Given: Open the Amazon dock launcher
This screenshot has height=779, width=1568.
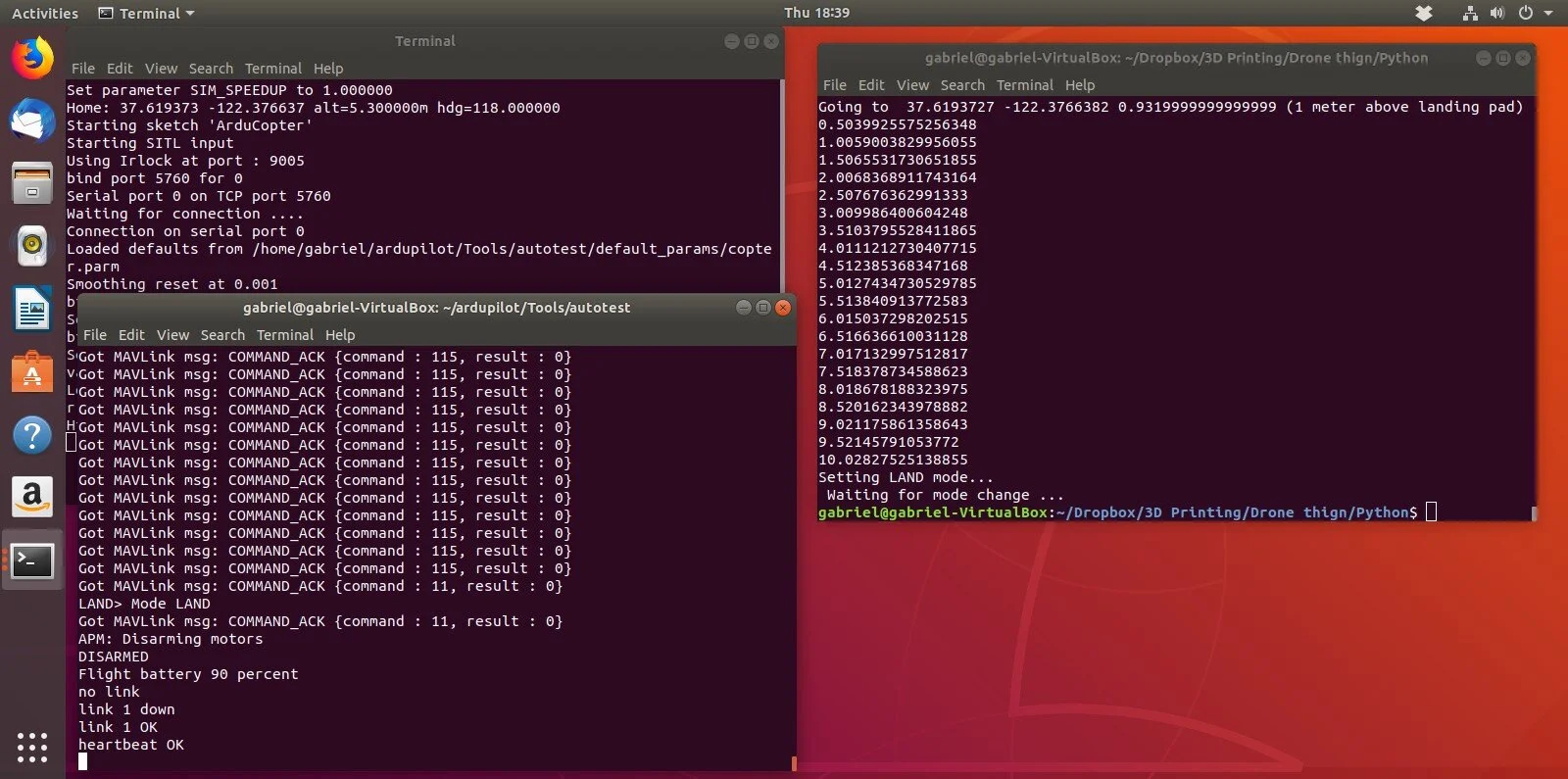Looking at the screenshot, I should point(32,498).
